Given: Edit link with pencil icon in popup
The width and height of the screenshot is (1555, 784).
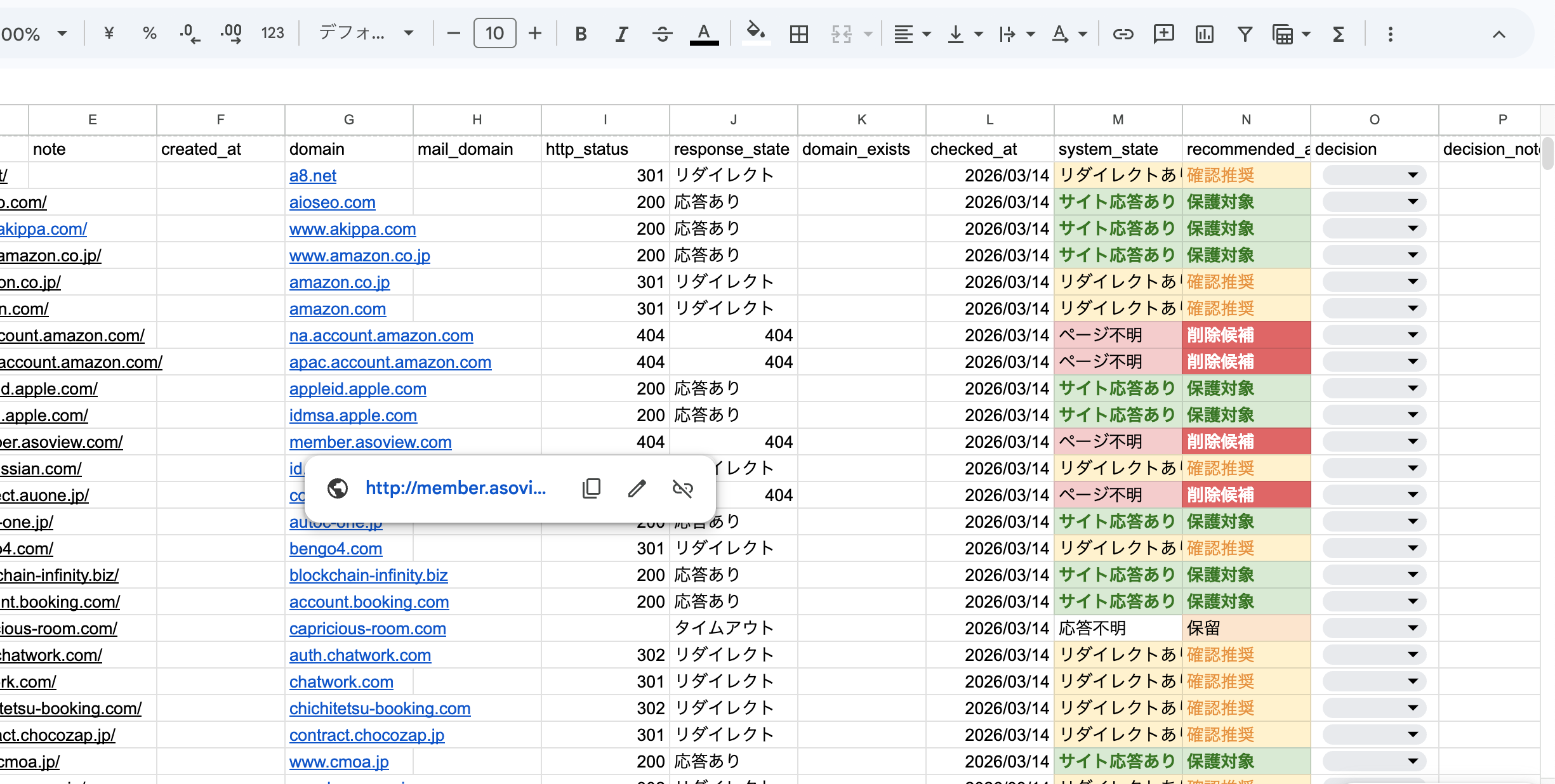Looking at the screenshot, I should pyautogui.click(x=637, y=488).
